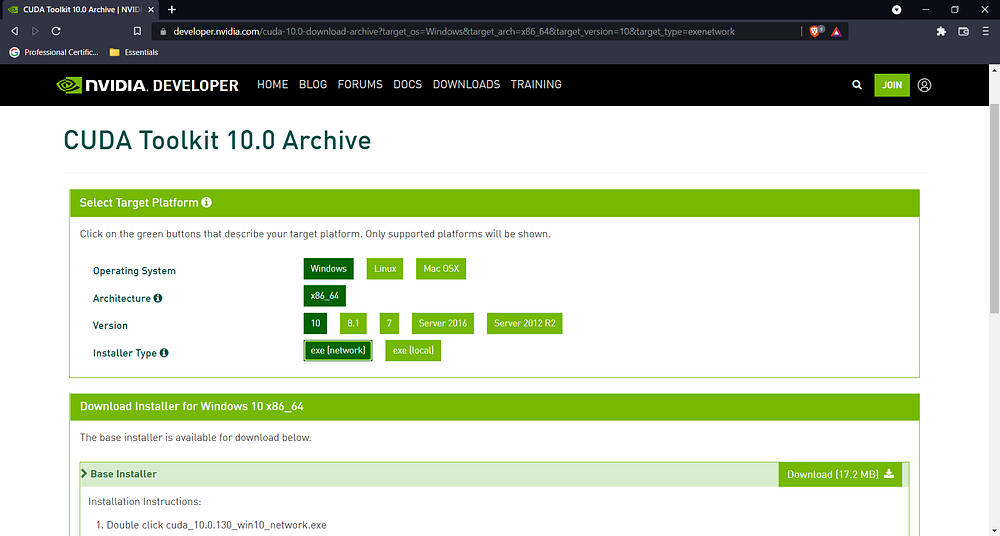Screen dimensions: 1000x536
Task: Click the lock icon in the address bar
Action: click(x=163, y=31)
